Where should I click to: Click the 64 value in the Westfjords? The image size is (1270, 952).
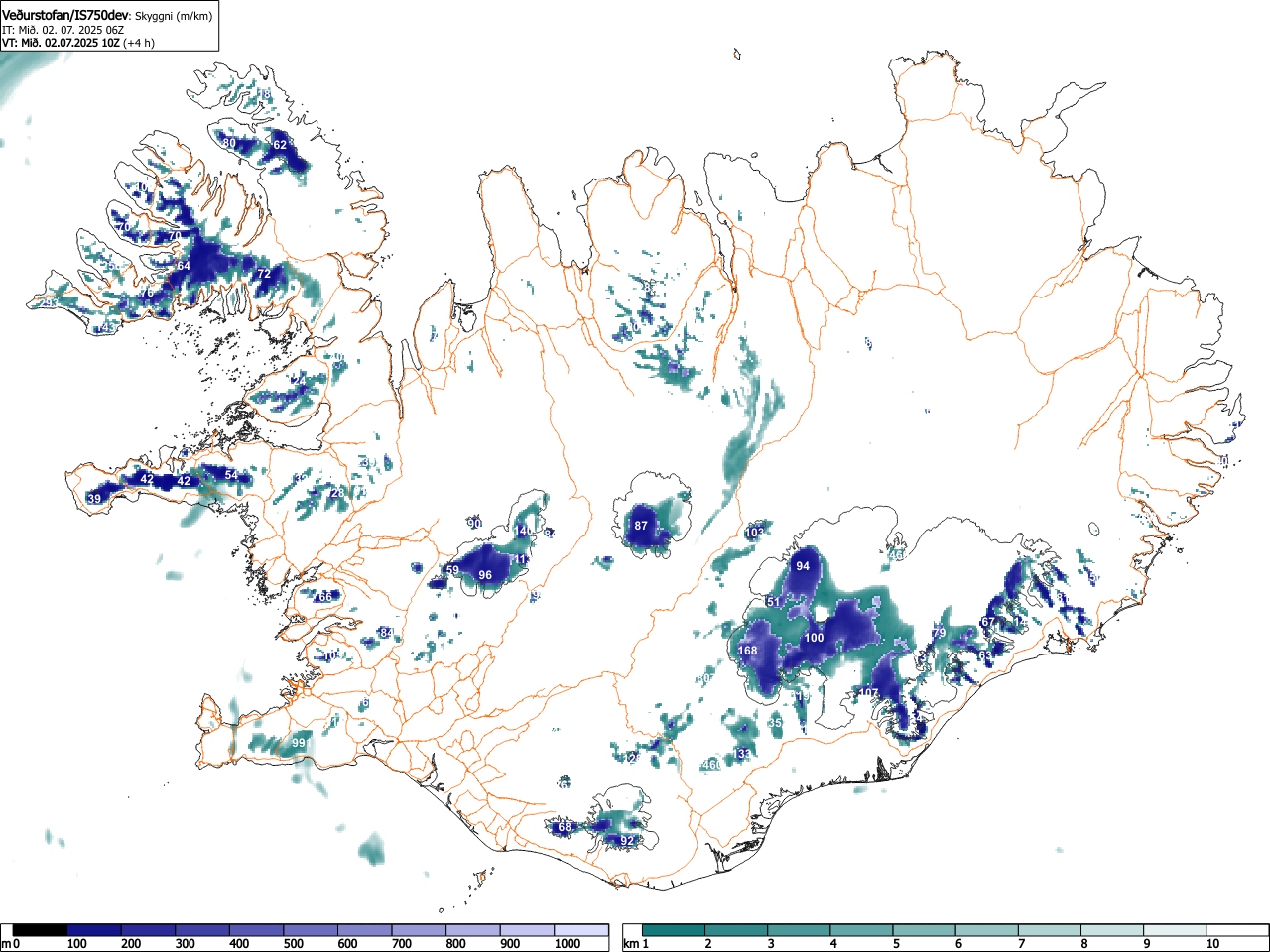(184, 266)
